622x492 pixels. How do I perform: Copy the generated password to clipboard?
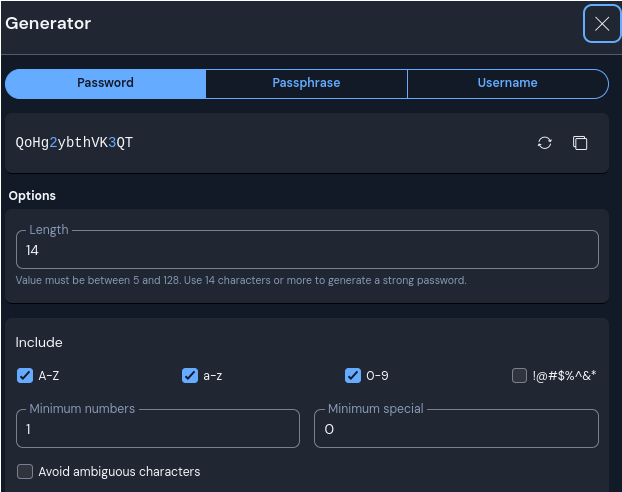(580, 143)
